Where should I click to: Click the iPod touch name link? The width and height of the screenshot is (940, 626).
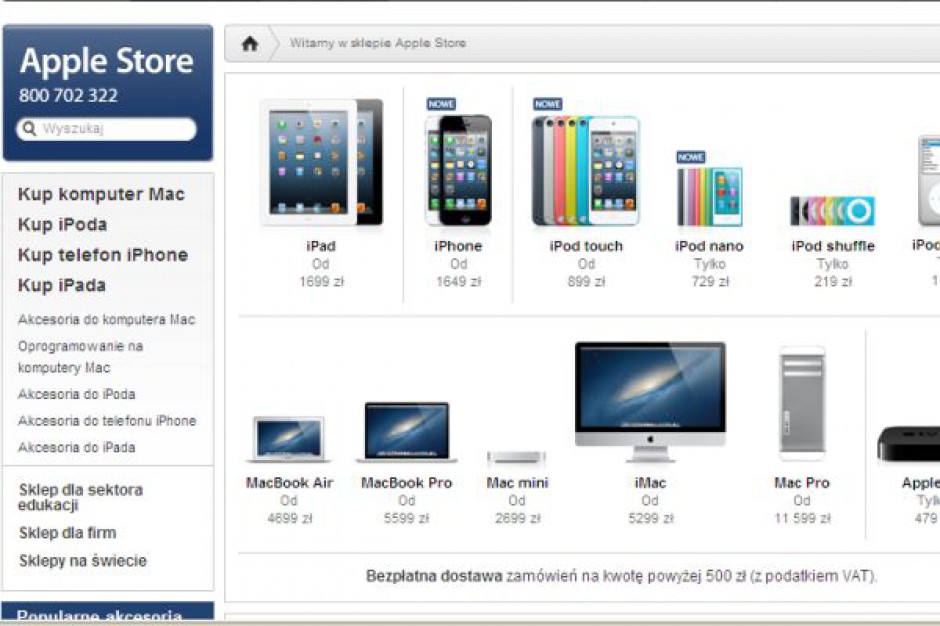pyautogui.click(x=586, y=246)
